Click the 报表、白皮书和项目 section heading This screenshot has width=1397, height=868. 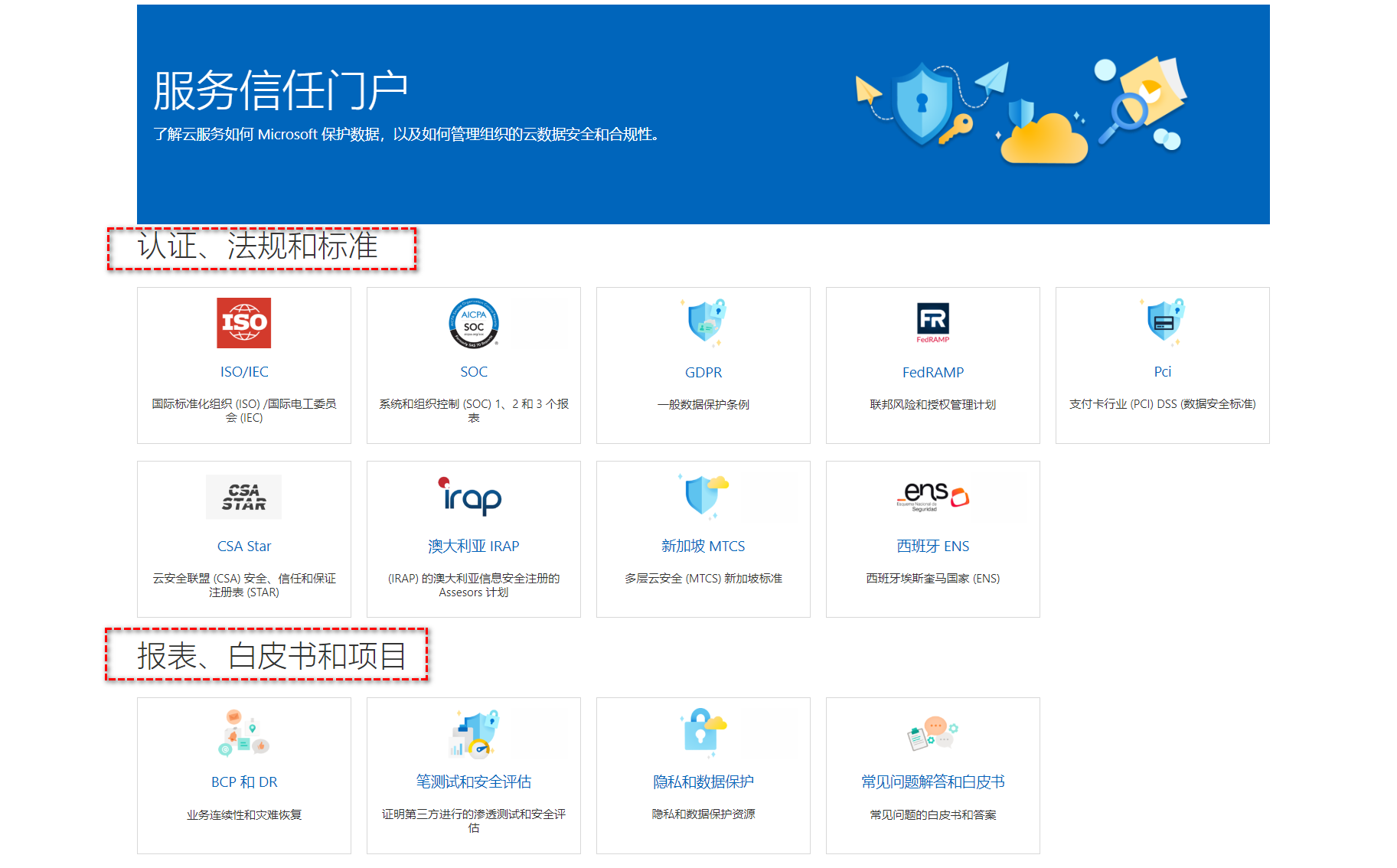pyautogui.click(x=272, y=656)
